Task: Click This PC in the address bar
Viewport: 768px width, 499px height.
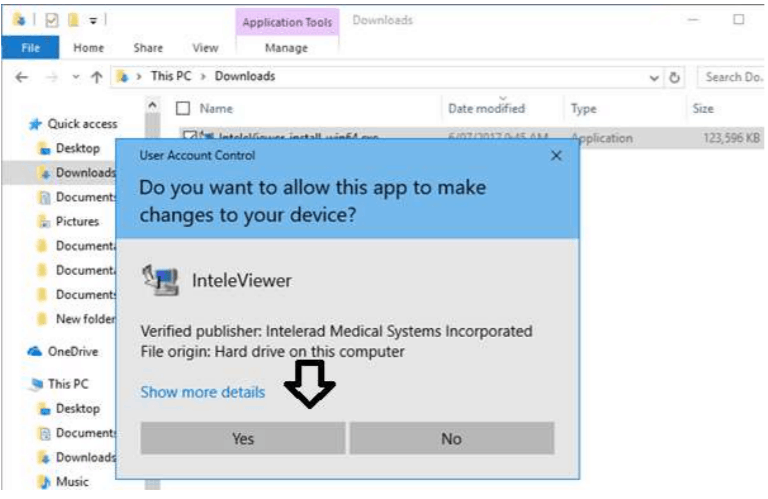Action: 171,76
